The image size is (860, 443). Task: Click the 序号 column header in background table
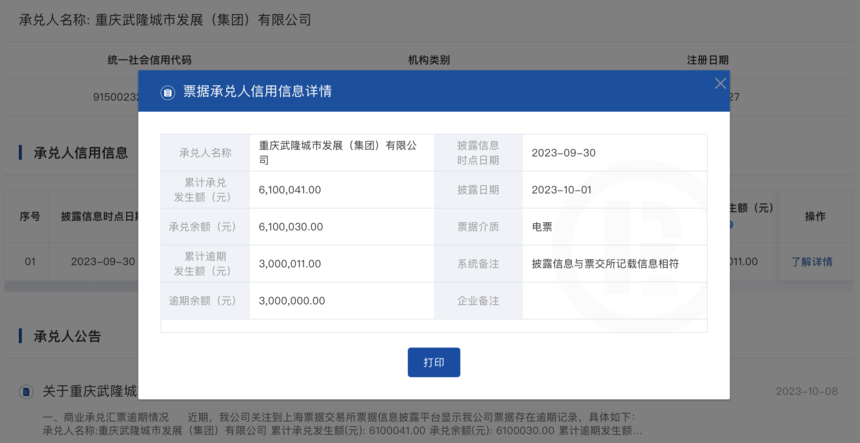[x=30, y=217]
